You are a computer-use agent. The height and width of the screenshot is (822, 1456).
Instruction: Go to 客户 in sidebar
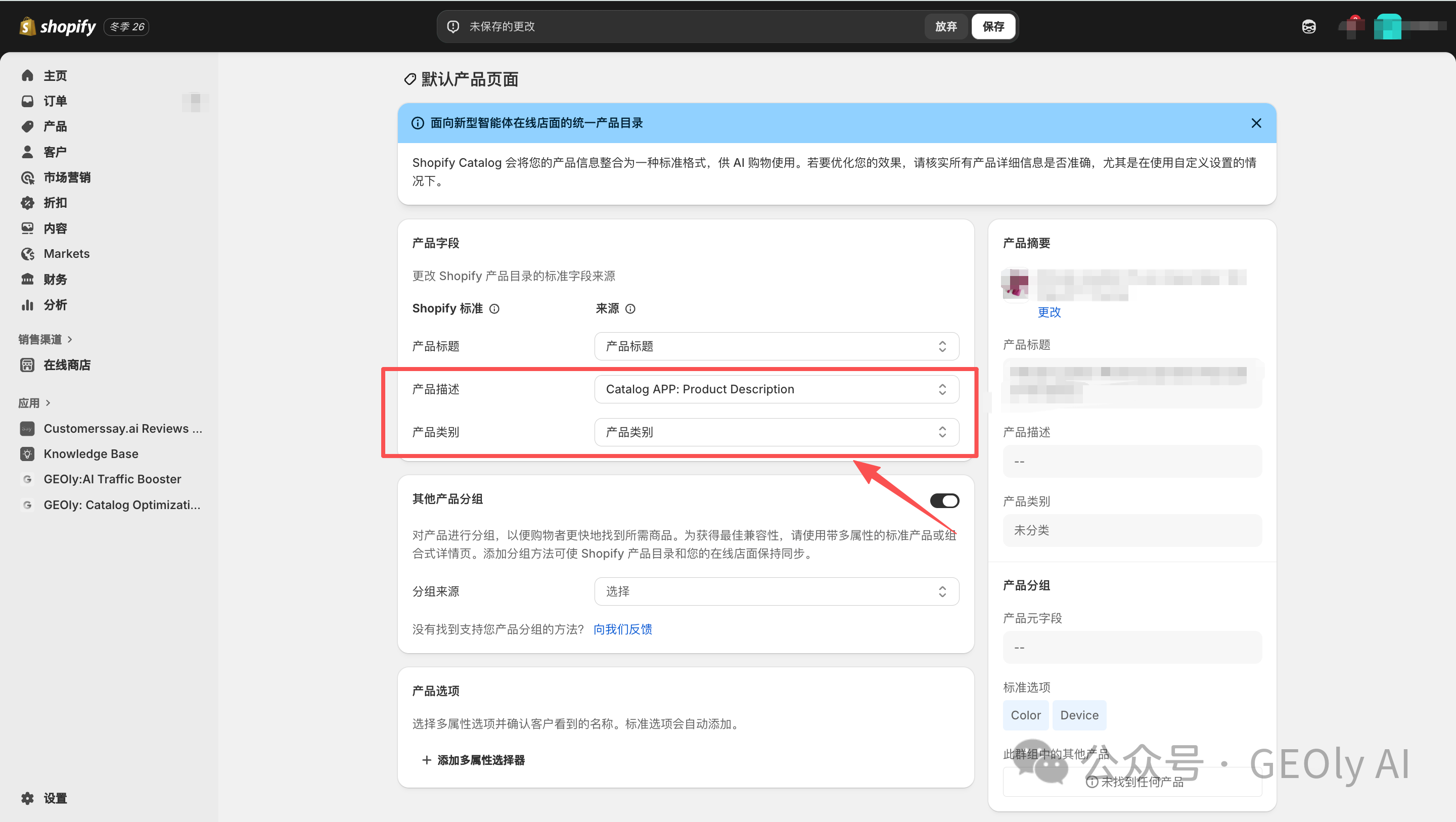[56, 152]
